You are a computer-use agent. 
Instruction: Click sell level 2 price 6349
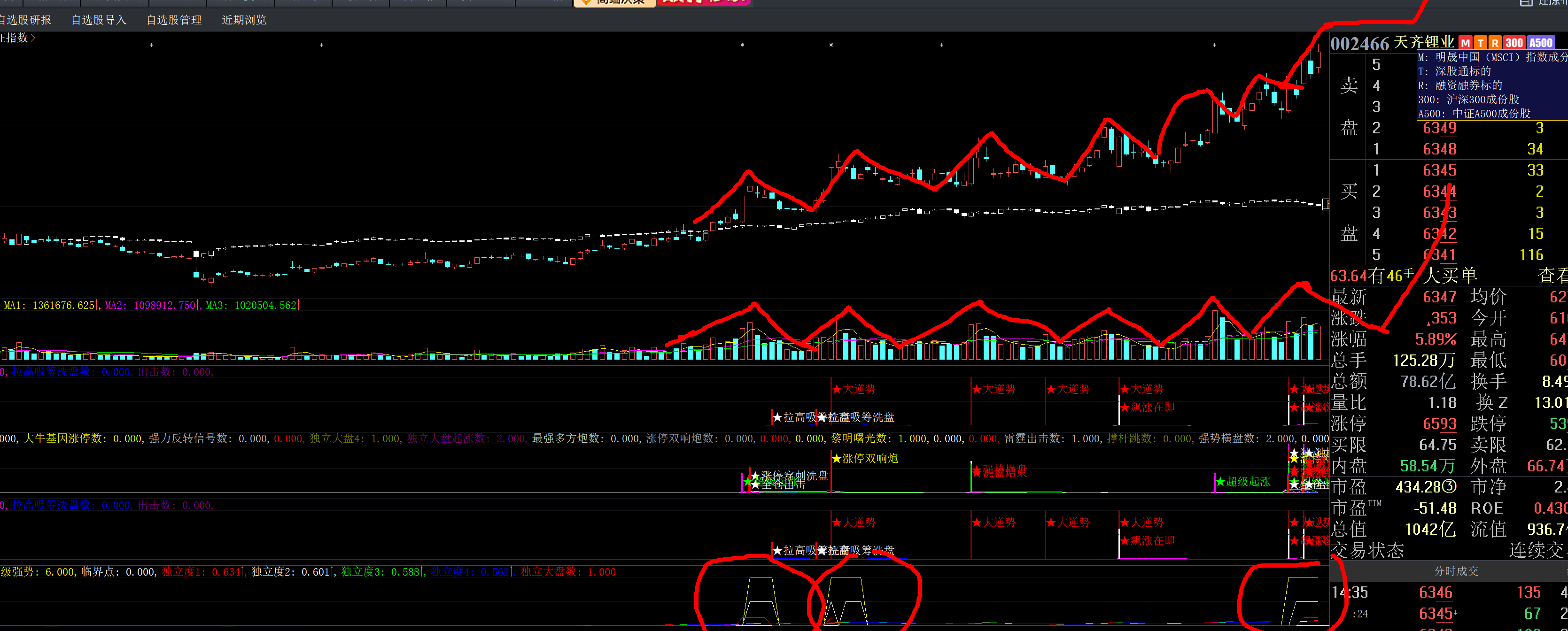pos(1439,128)
